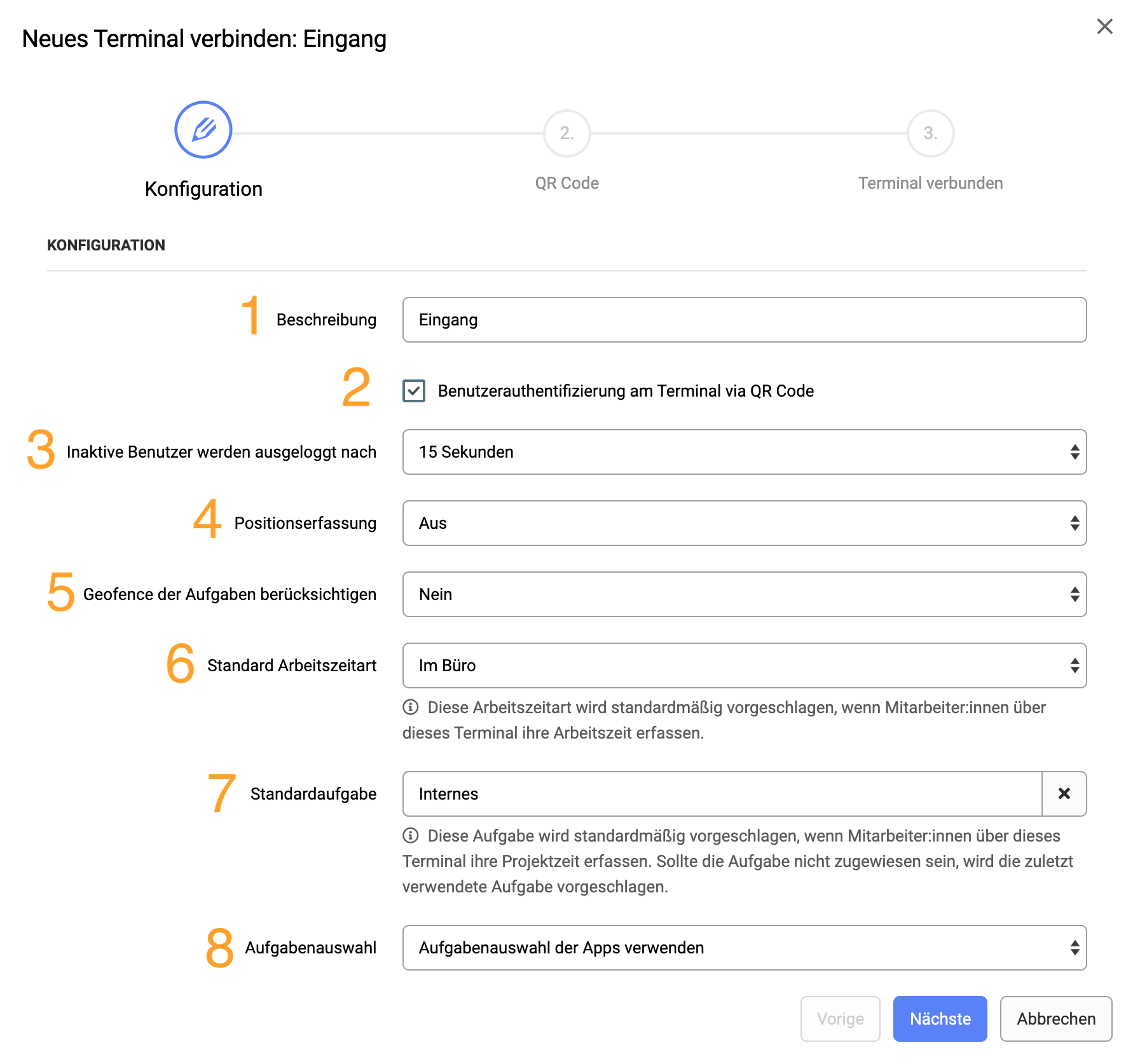
Task: Click the Beschreibung field label
Action: 326,320
